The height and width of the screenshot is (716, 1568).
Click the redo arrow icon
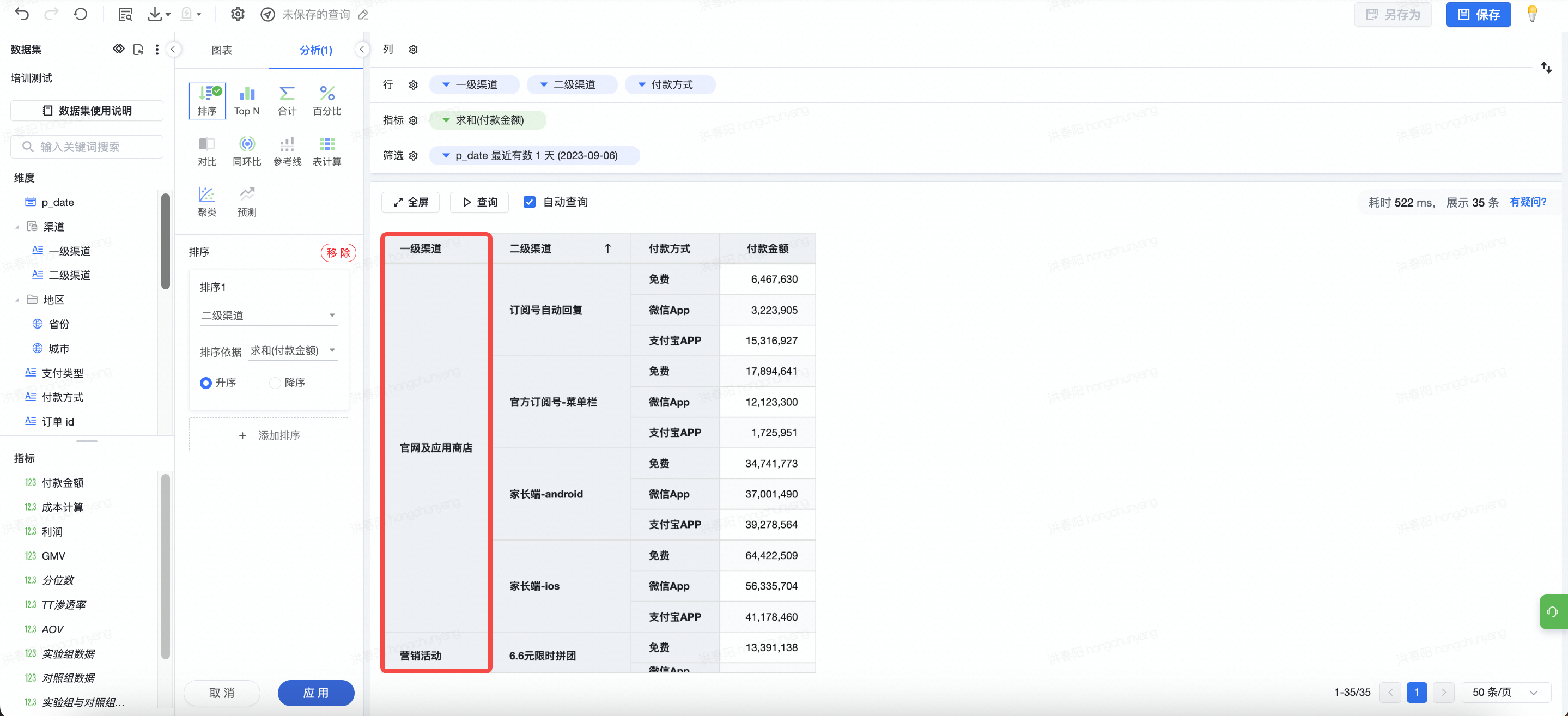52,14
